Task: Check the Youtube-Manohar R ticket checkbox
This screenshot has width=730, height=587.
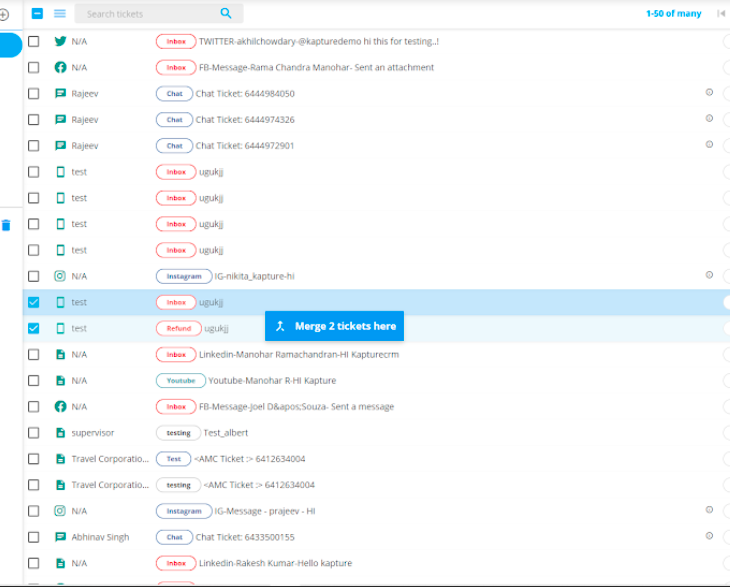Action: 34,380
